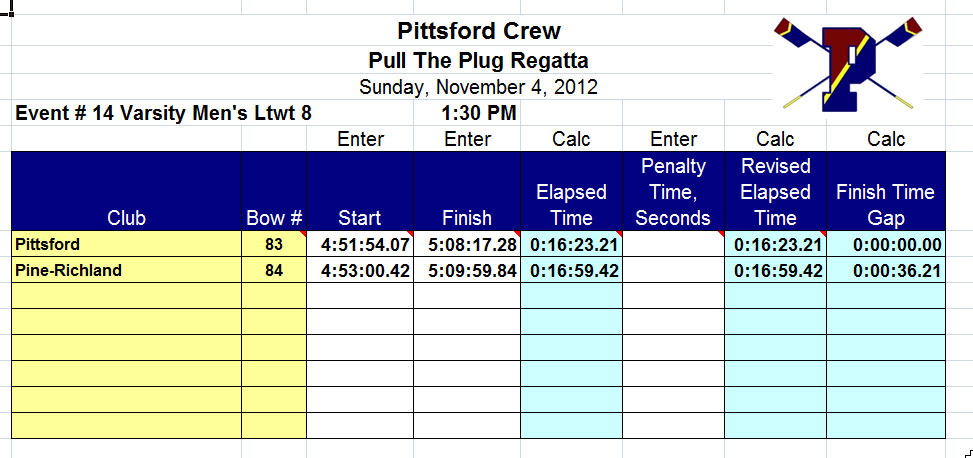
Task: Click bow number 84 cell
Action: (x=274, y=270)
